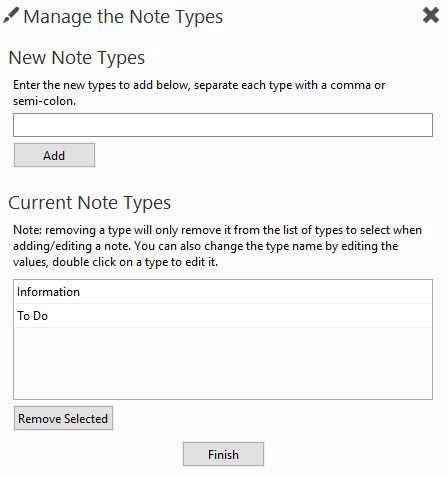Image resolution: width=448 pixels, height=477 pixels.
Task: Click the Current Note Types heading
Action: pyautogui.click(x=90, y=203)
